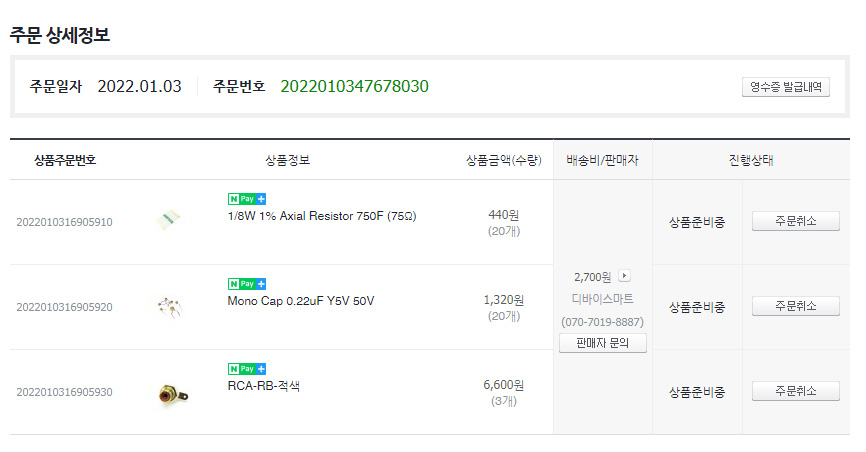
Task: Open the Mono Cap product thumbnail
Action: coord(169,307)
